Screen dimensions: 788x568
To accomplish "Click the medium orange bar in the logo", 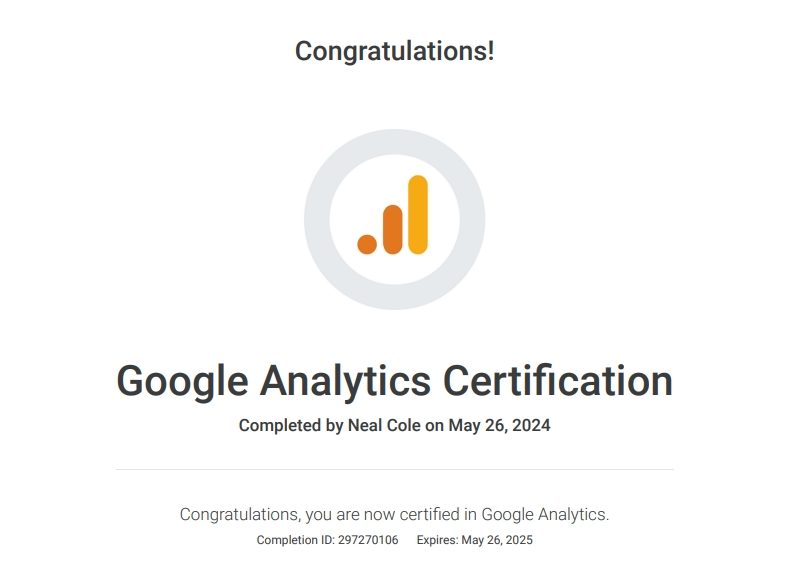I will pyautogui.click(x=392, y=229).
